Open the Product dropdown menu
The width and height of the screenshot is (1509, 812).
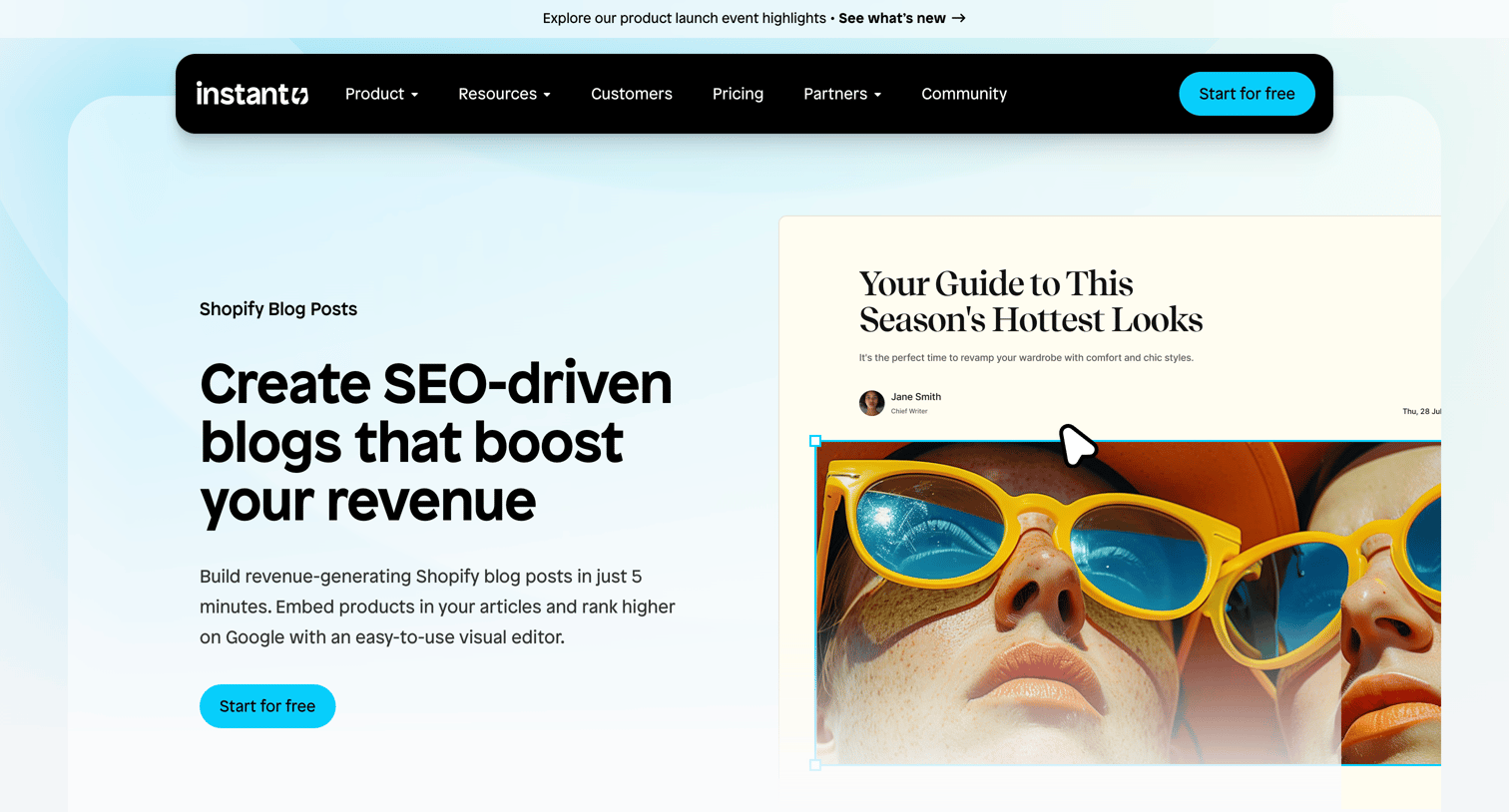click(381, 94)
